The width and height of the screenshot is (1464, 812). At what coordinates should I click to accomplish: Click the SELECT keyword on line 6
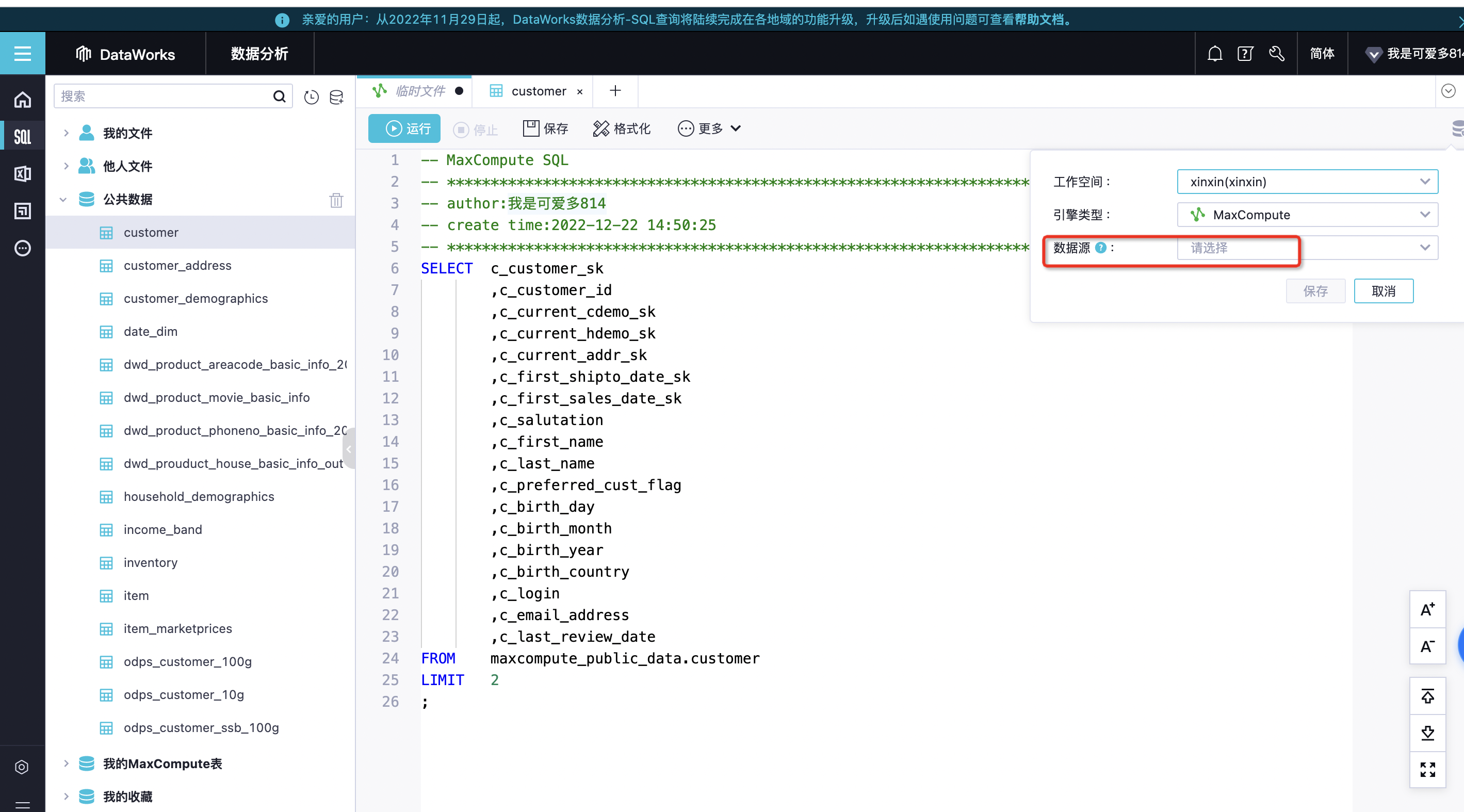click(447, 268)
